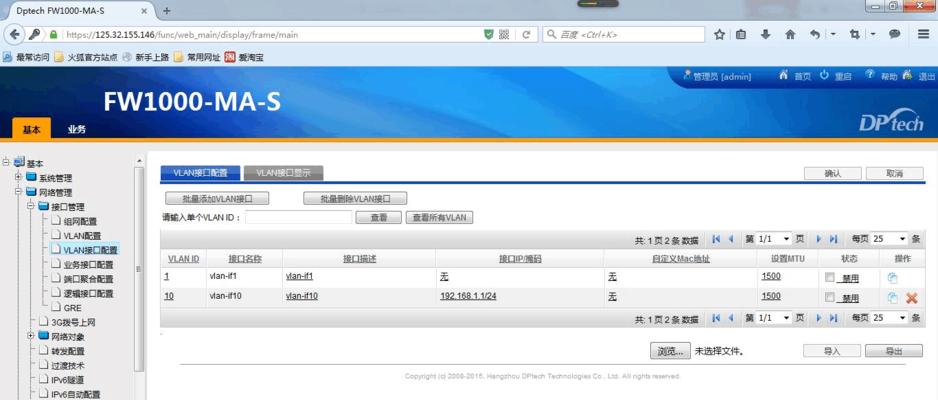This screenshot has width=938, height=400.
Task: Click the 导出 export button
Action: pyautogui.click(x=894, y=351)
